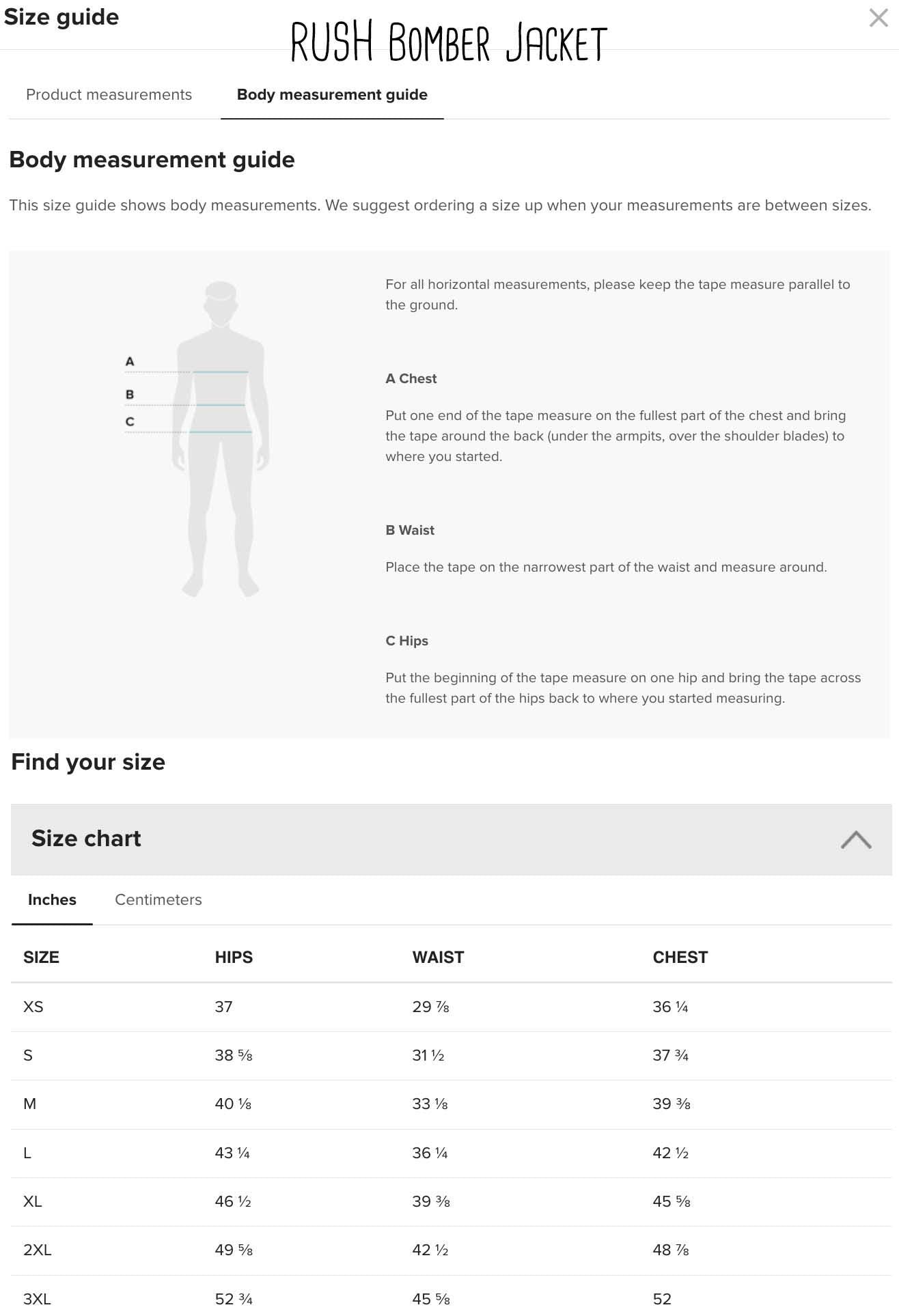
Task: Switch size chart to Centimeters
Action: 158,900
